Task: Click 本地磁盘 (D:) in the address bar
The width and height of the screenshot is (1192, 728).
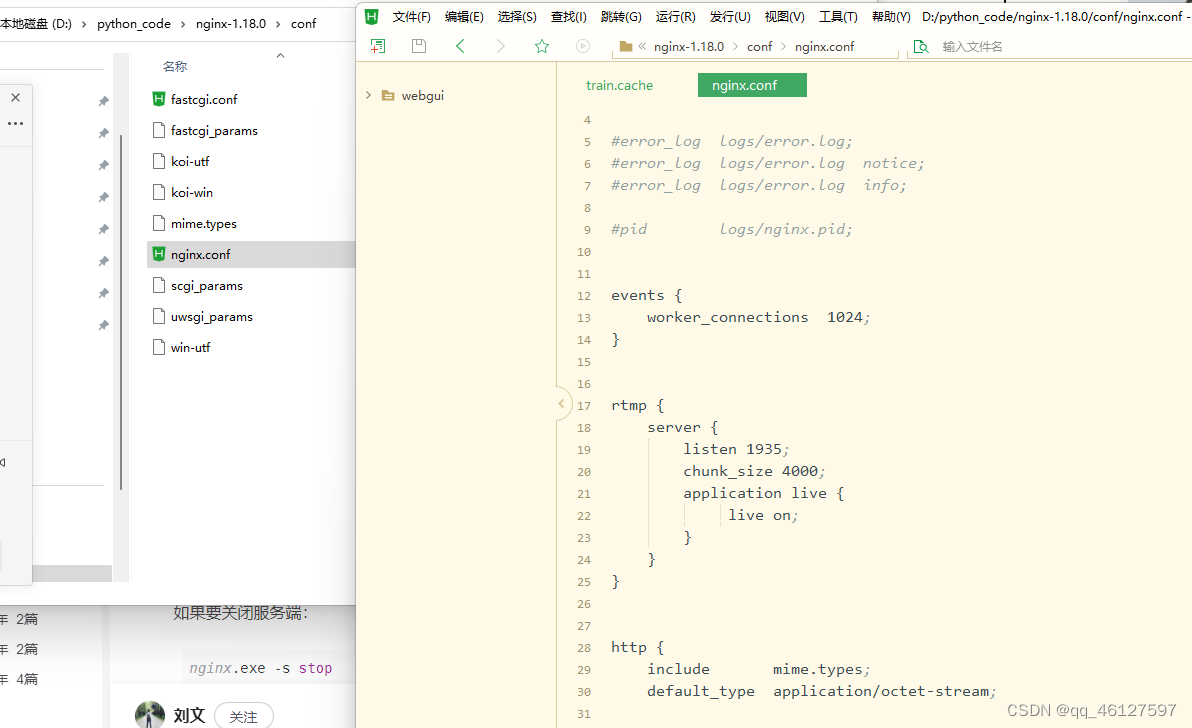Action: click(x=36, y=24)
